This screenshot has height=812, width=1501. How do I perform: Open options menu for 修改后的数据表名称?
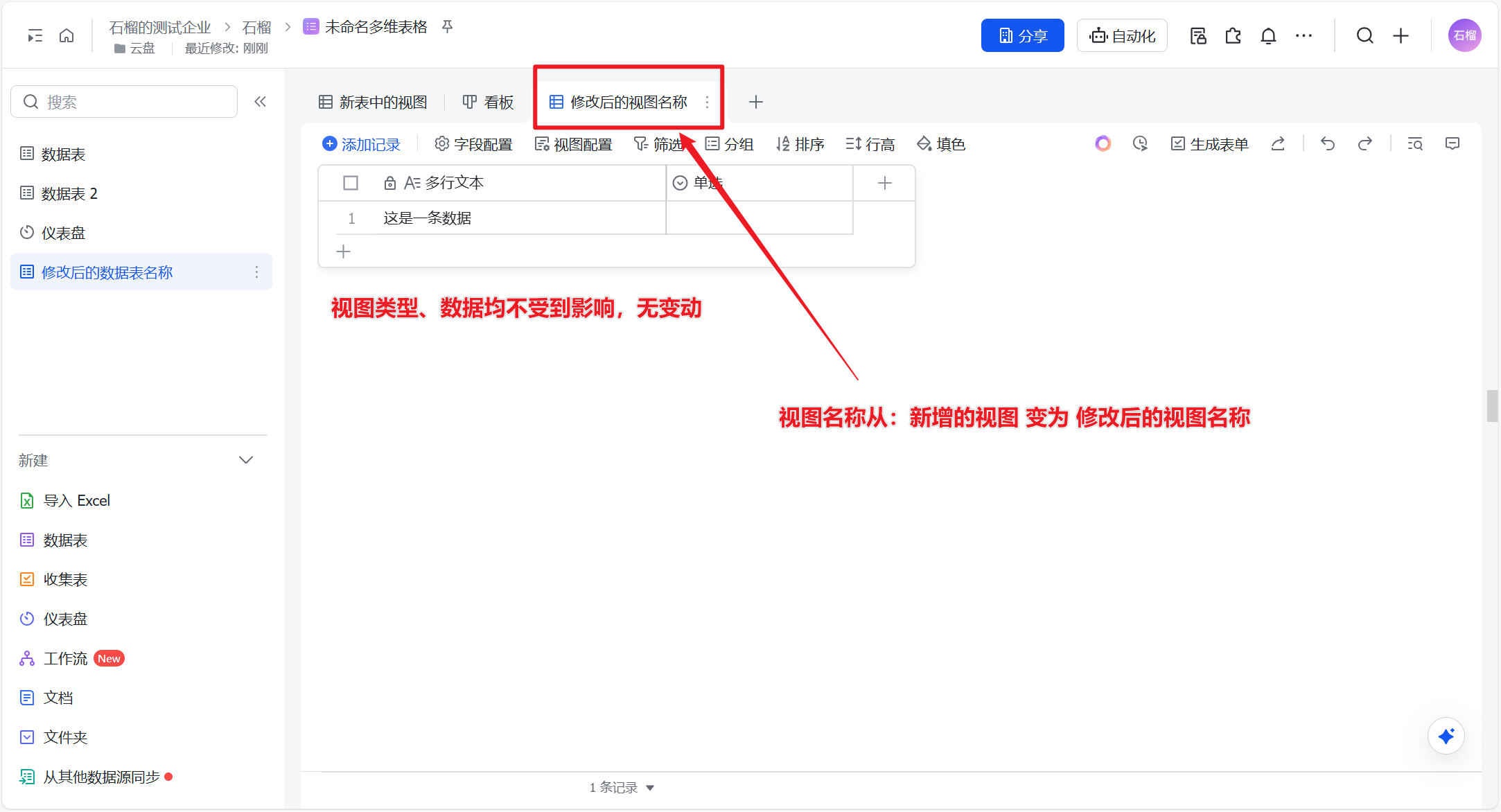click(x=256, y=272)
